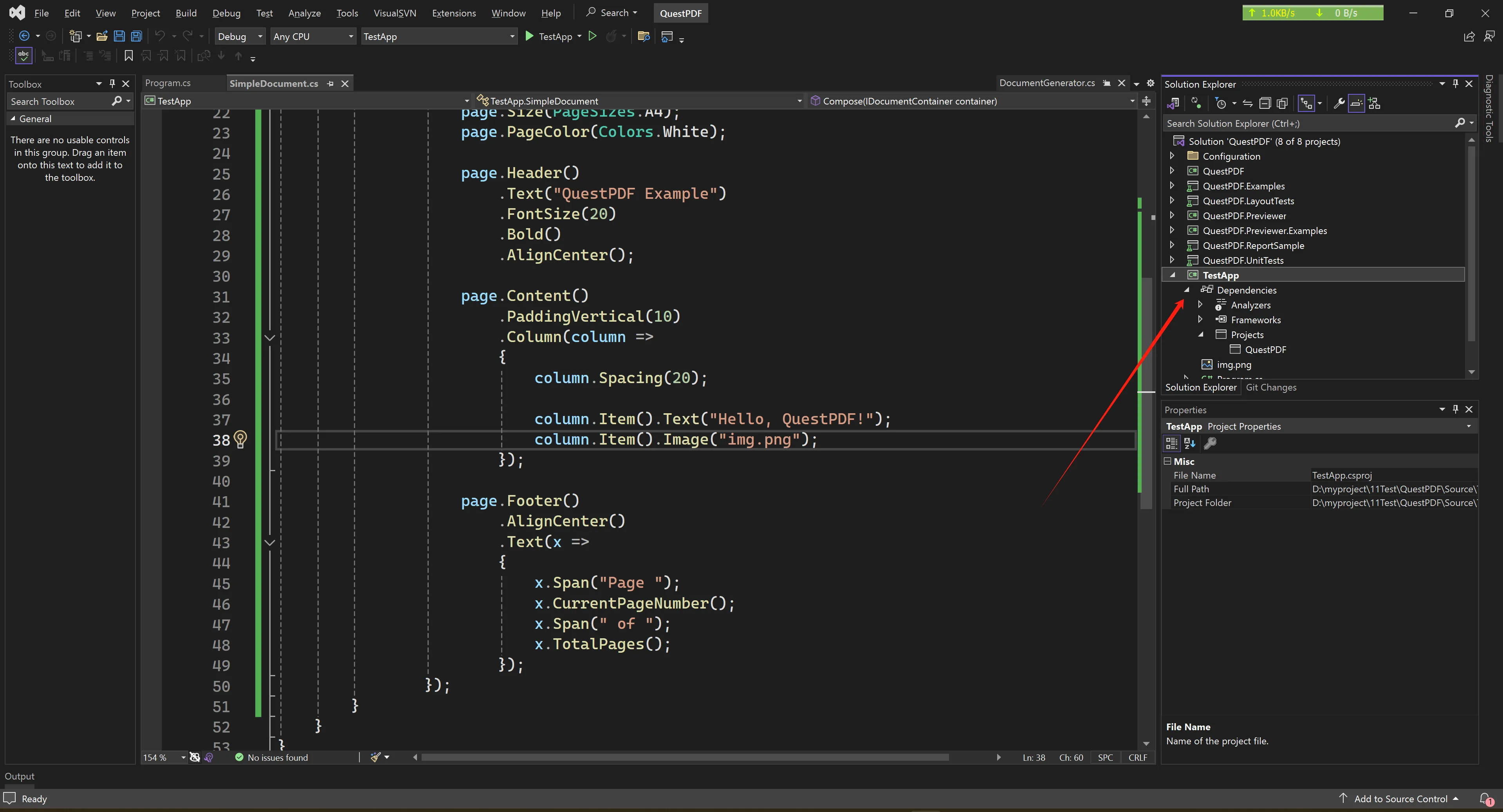Collapse the TestApp project node
Screen dimensions: 1503x812
click(1172, 275)
